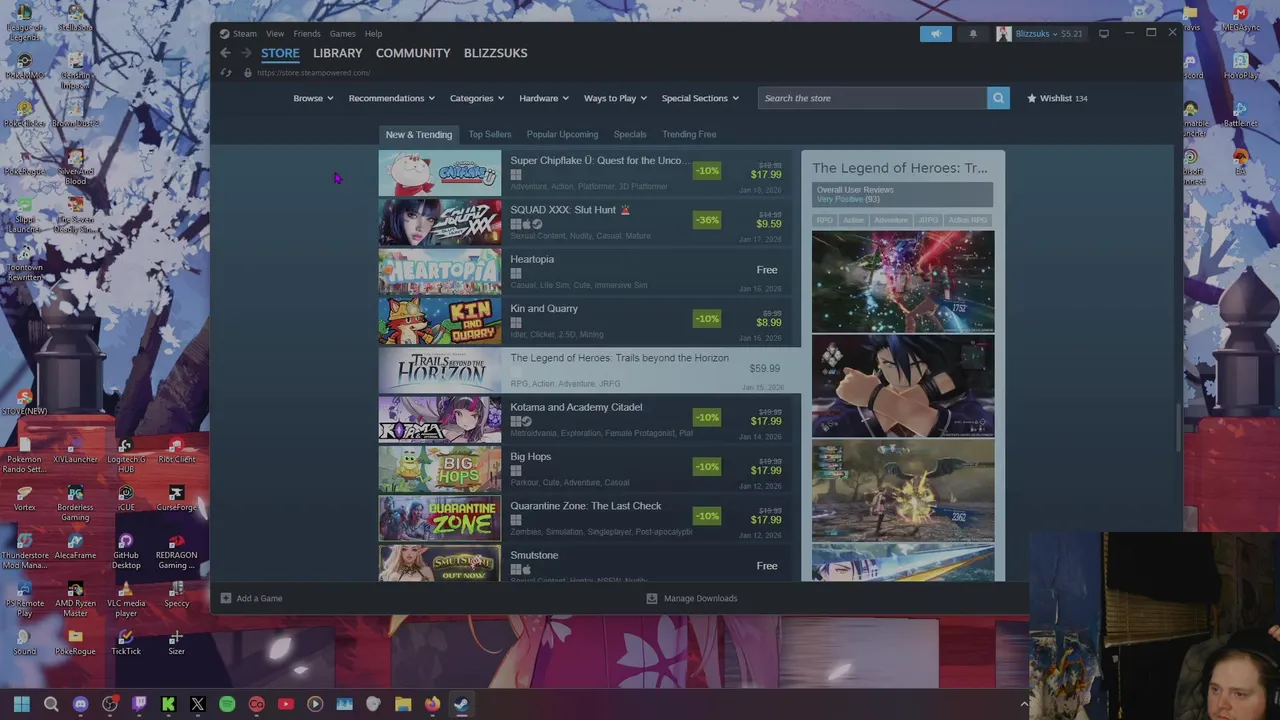Expand the Special Sections dropdown
Image resolution: width=1280 pixels, height=720 pixels.
click(x=700, y=98)
